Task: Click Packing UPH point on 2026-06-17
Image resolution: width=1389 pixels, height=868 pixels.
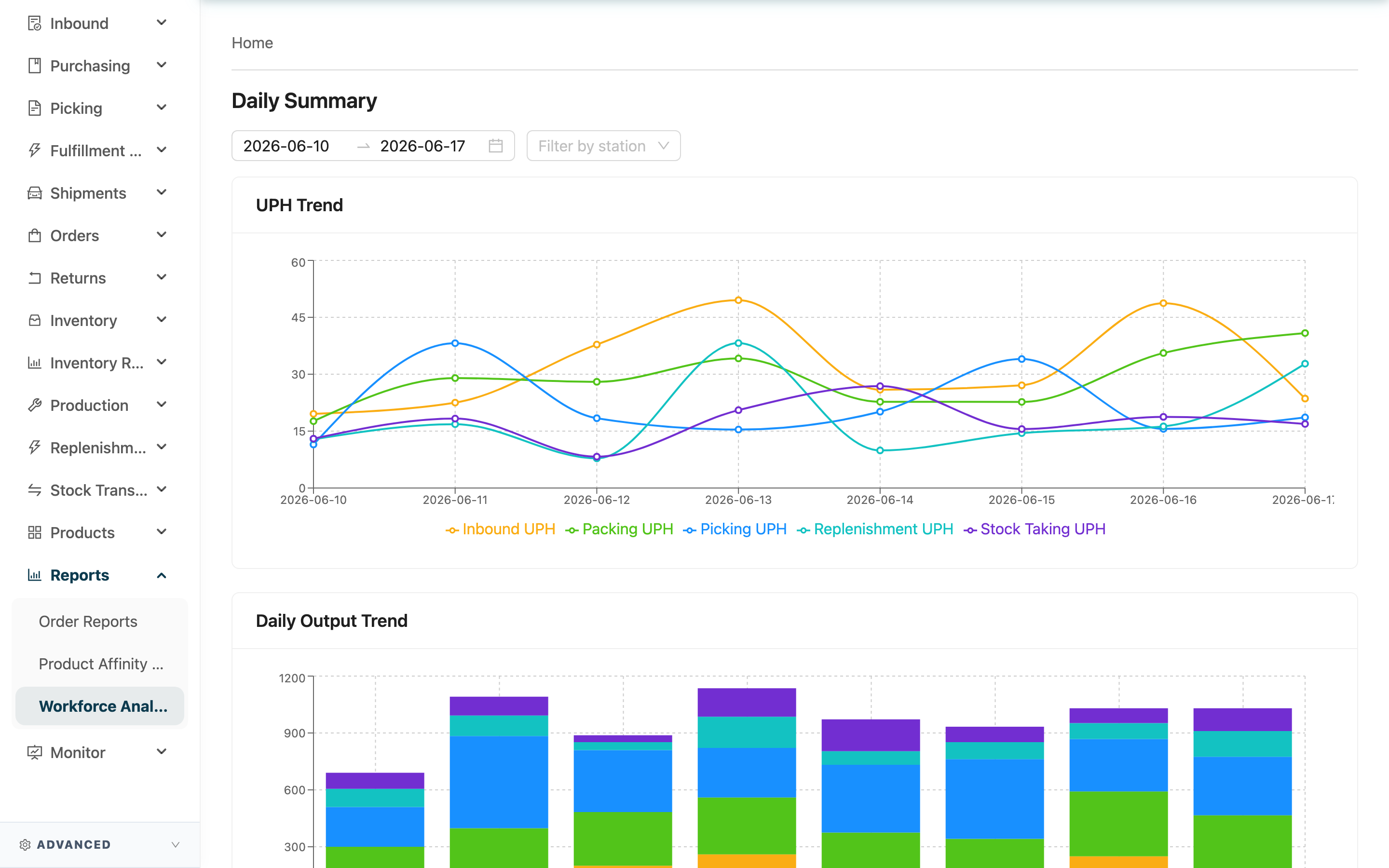Action: pos(1305,334)
